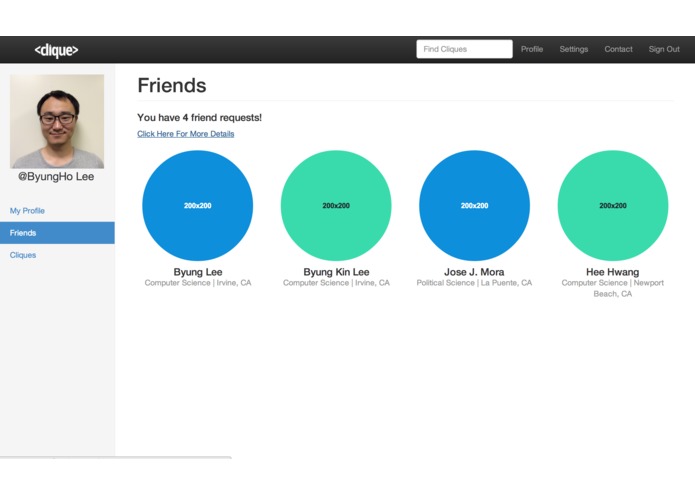This screenshot has height=494, width=695.
Task: Select the Friends sidebar item
Action: [57, 233]
